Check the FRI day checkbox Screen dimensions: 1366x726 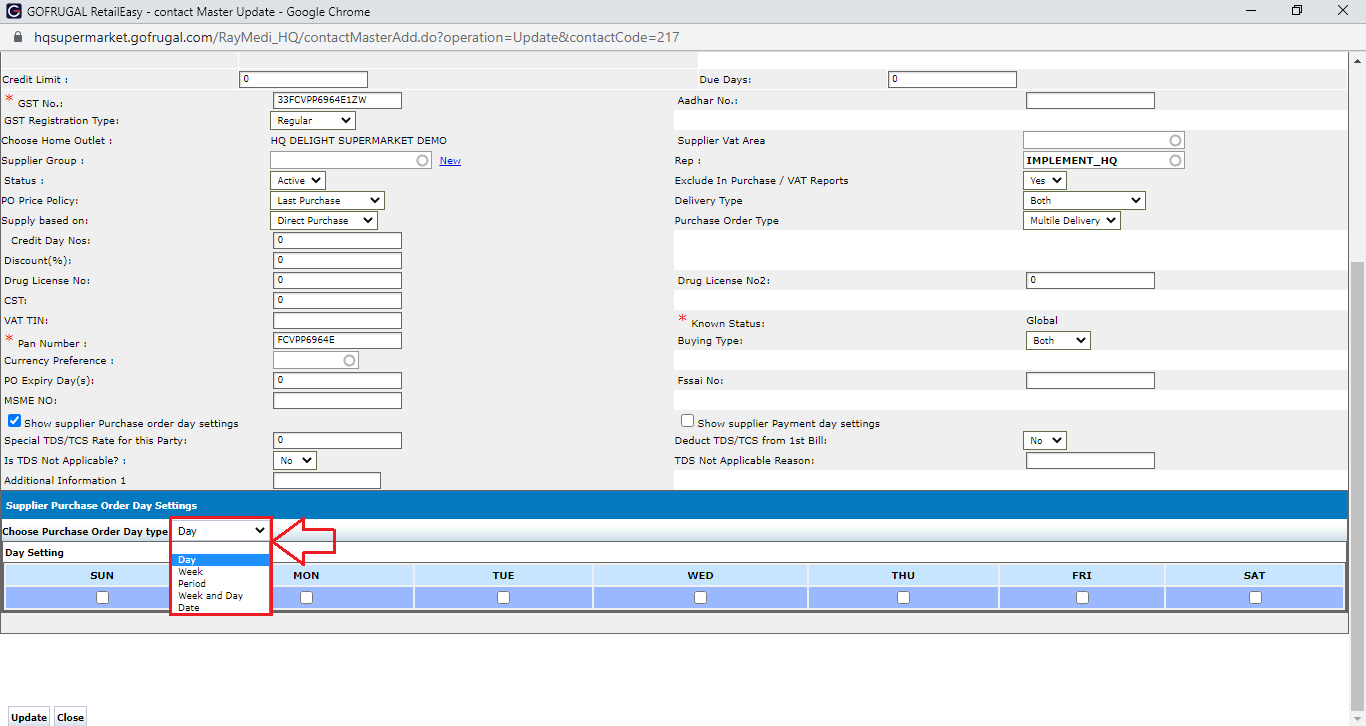click(1082, 597)
